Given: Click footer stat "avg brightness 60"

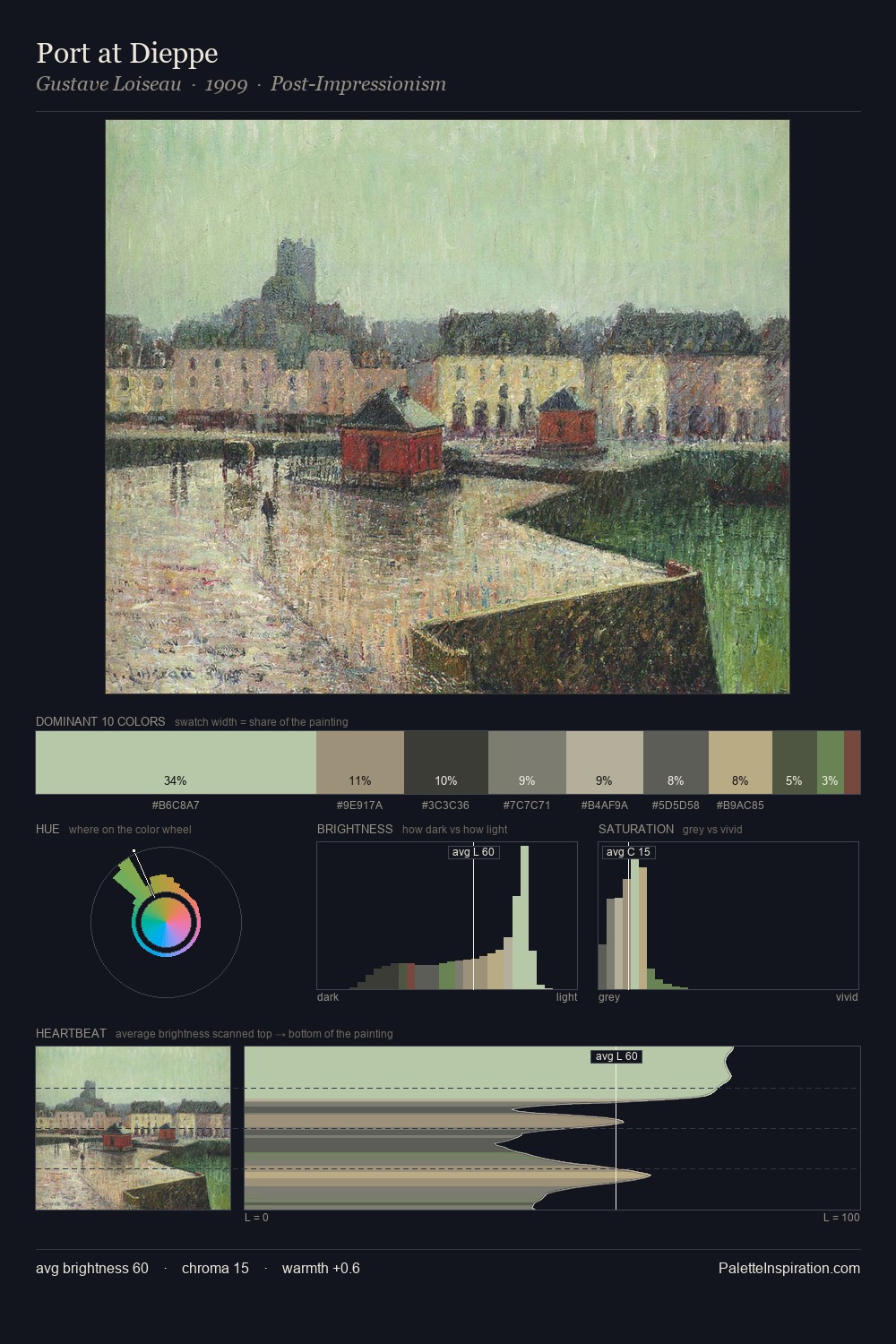Looking at the screenshot, I should point(92,1268).
